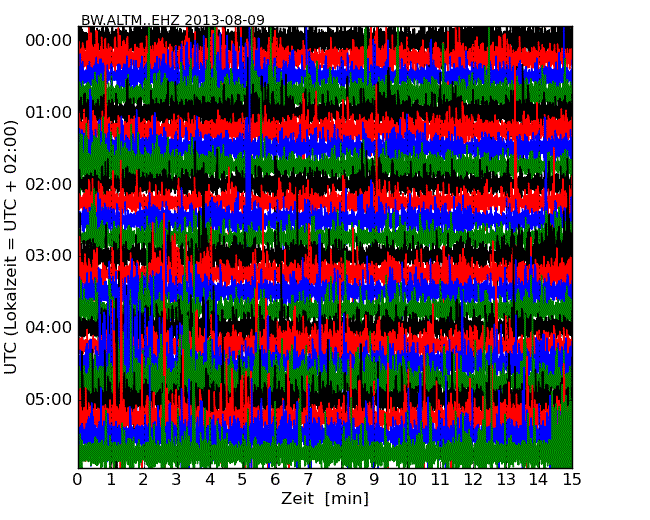Click the 15 minute tick label
The width and height of the screenshot is (650, 520).
pos(572,480)
